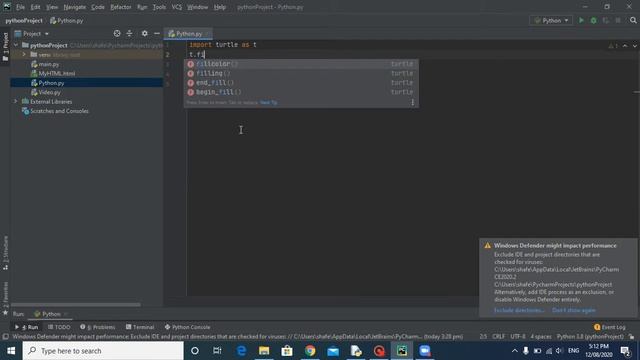Open the Code menu
The width and height of the screenshot is (640, 360).
[x=98, y=7]
